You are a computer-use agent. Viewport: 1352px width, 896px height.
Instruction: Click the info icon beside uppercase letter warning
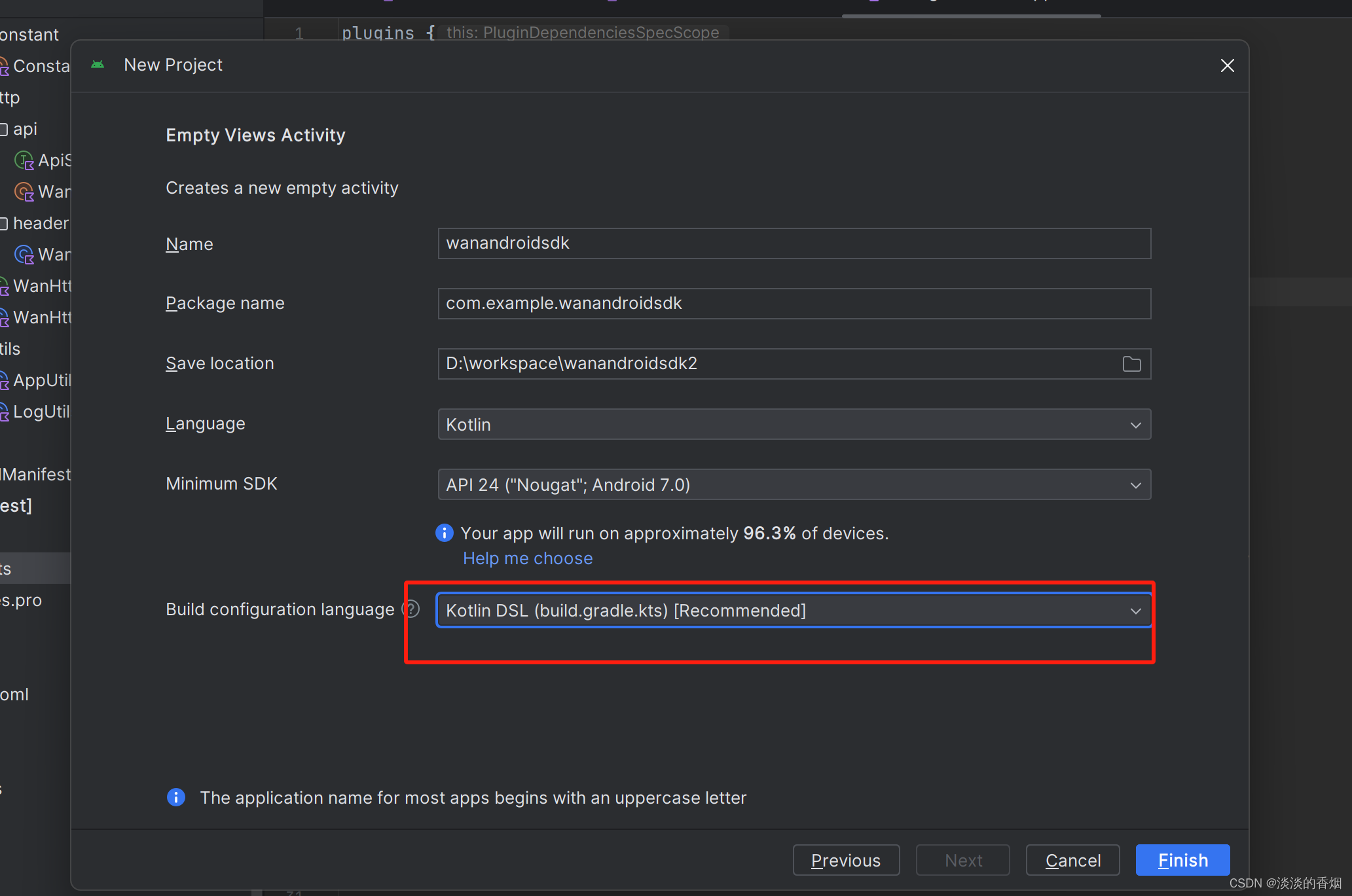(176, 797)
